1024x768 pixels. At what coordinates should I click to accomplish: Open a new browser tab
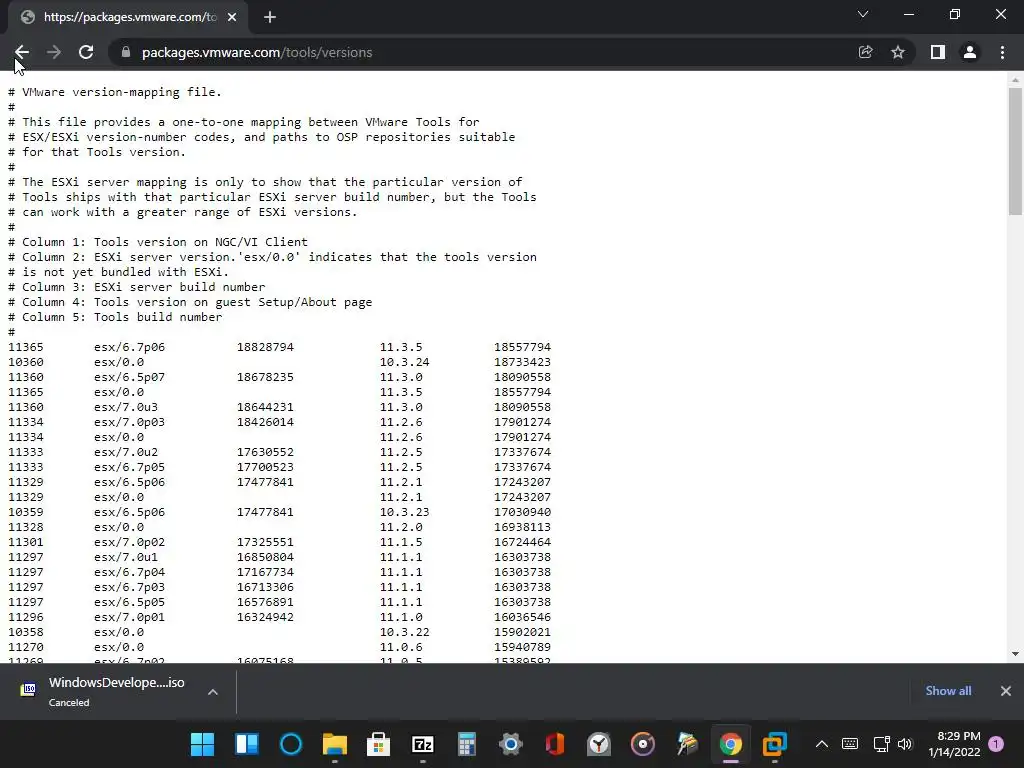[270, 17]
